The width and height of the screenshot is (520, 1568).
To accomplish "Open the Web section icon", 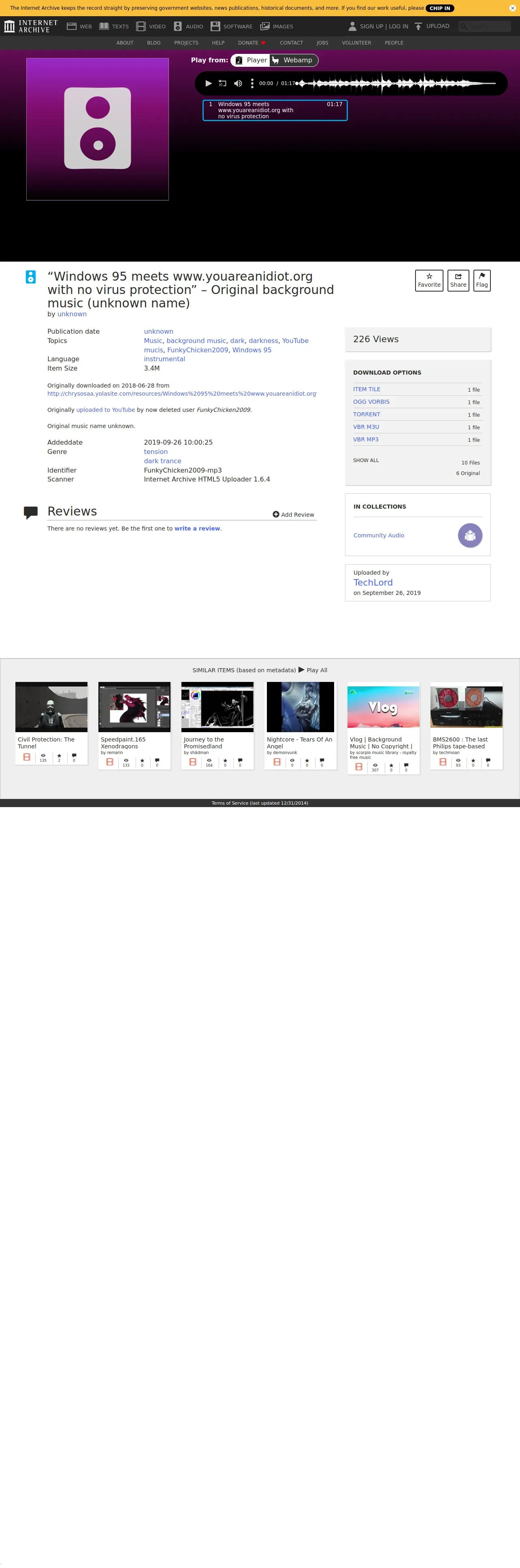I will [71, 26].
